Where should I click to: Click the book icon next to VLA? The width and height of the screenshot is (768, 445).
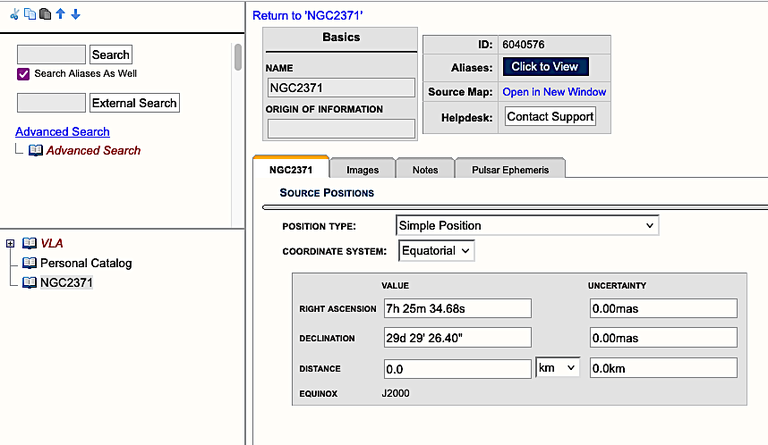click(29, 243)
